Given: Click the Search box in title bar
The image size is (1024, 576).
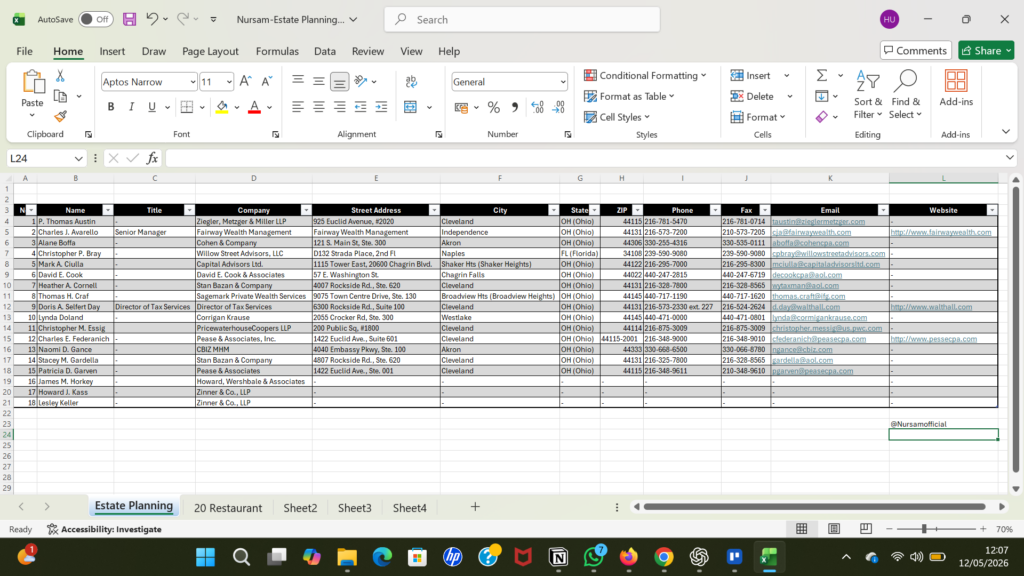Looking at the screenshot, I should coord(522,20).
